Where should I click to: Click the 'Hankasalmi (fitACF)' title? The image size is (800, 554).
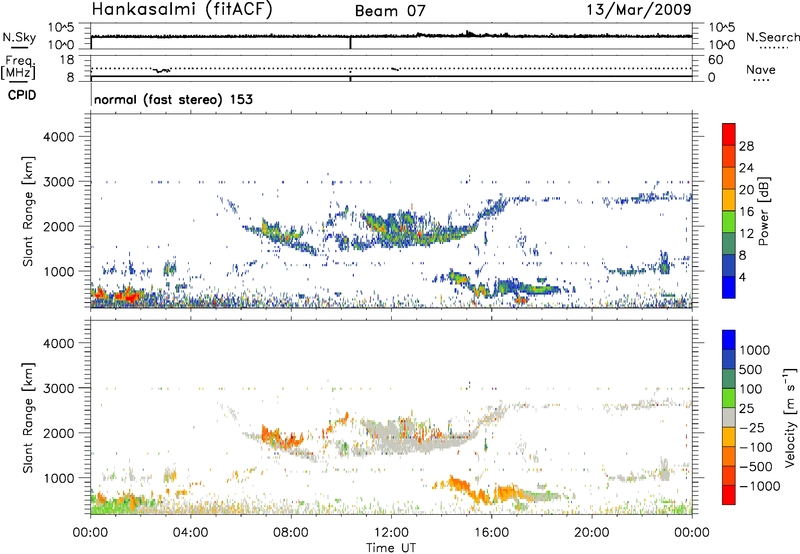click(x=182, y=9)
